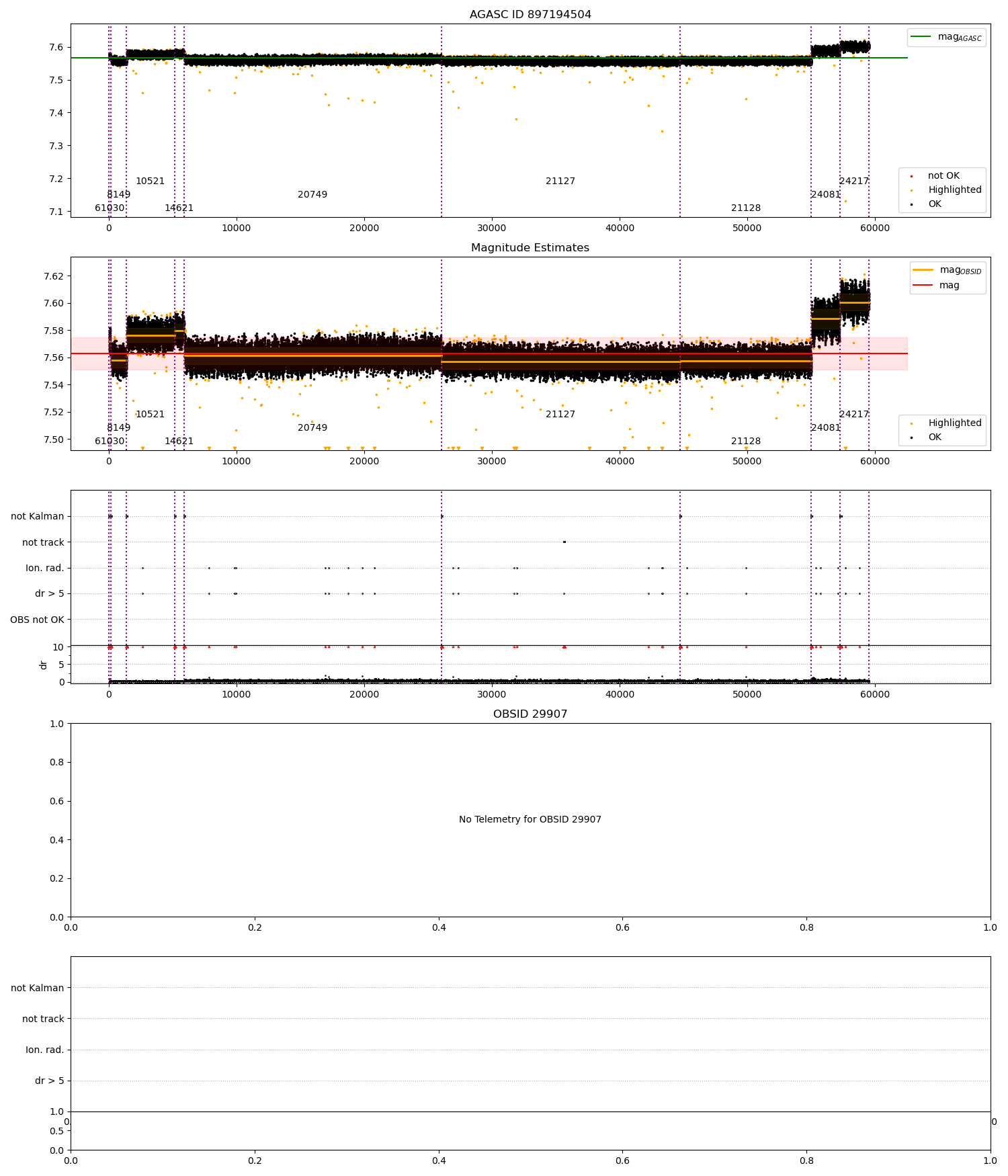1008x1176 pixels.
Task: Click label 20749 in the Magnitude Estimates plot
Action: click(x=312, y=428)
